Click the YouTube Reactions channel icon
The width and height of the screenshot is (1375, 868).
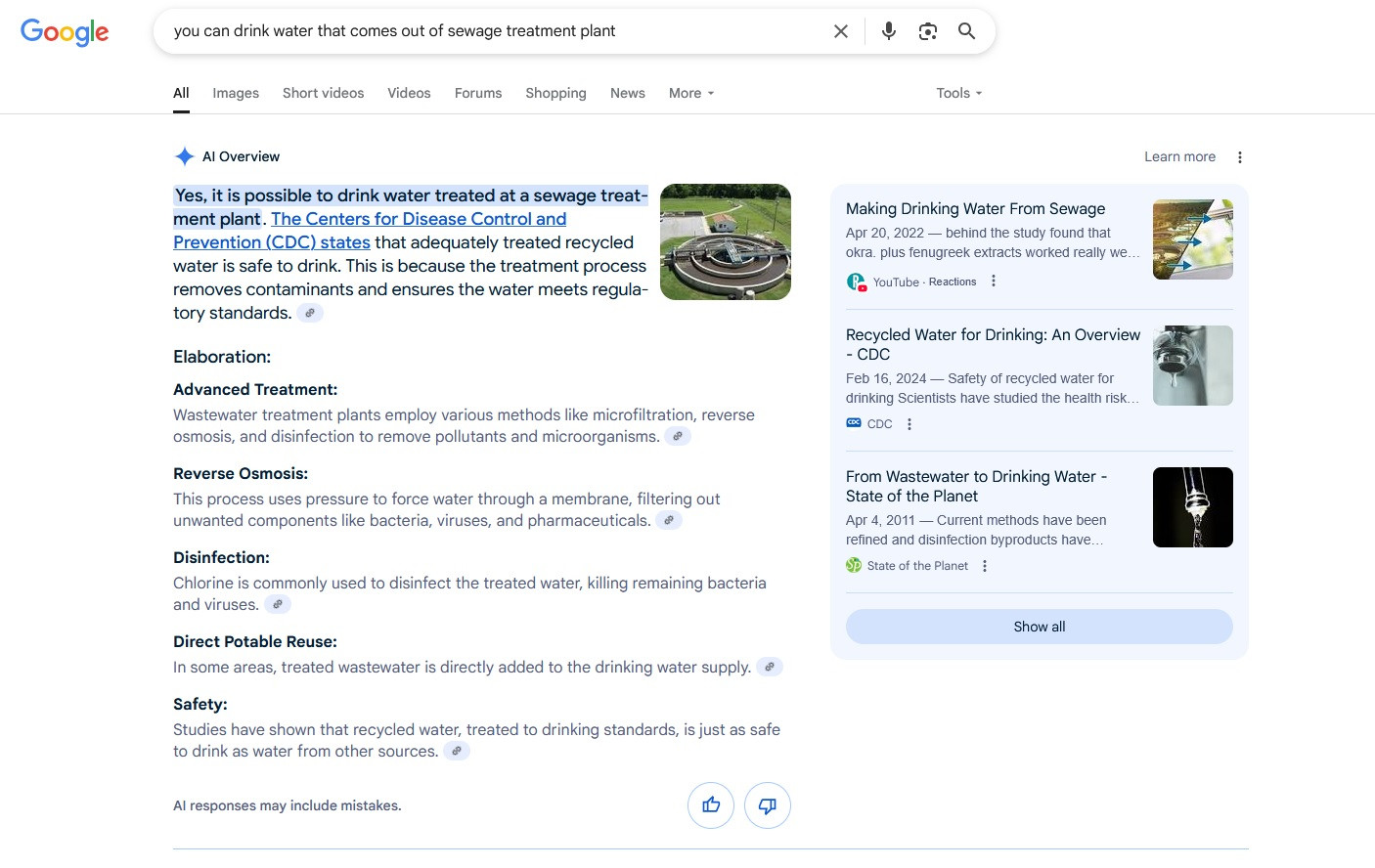click(856, 282)
